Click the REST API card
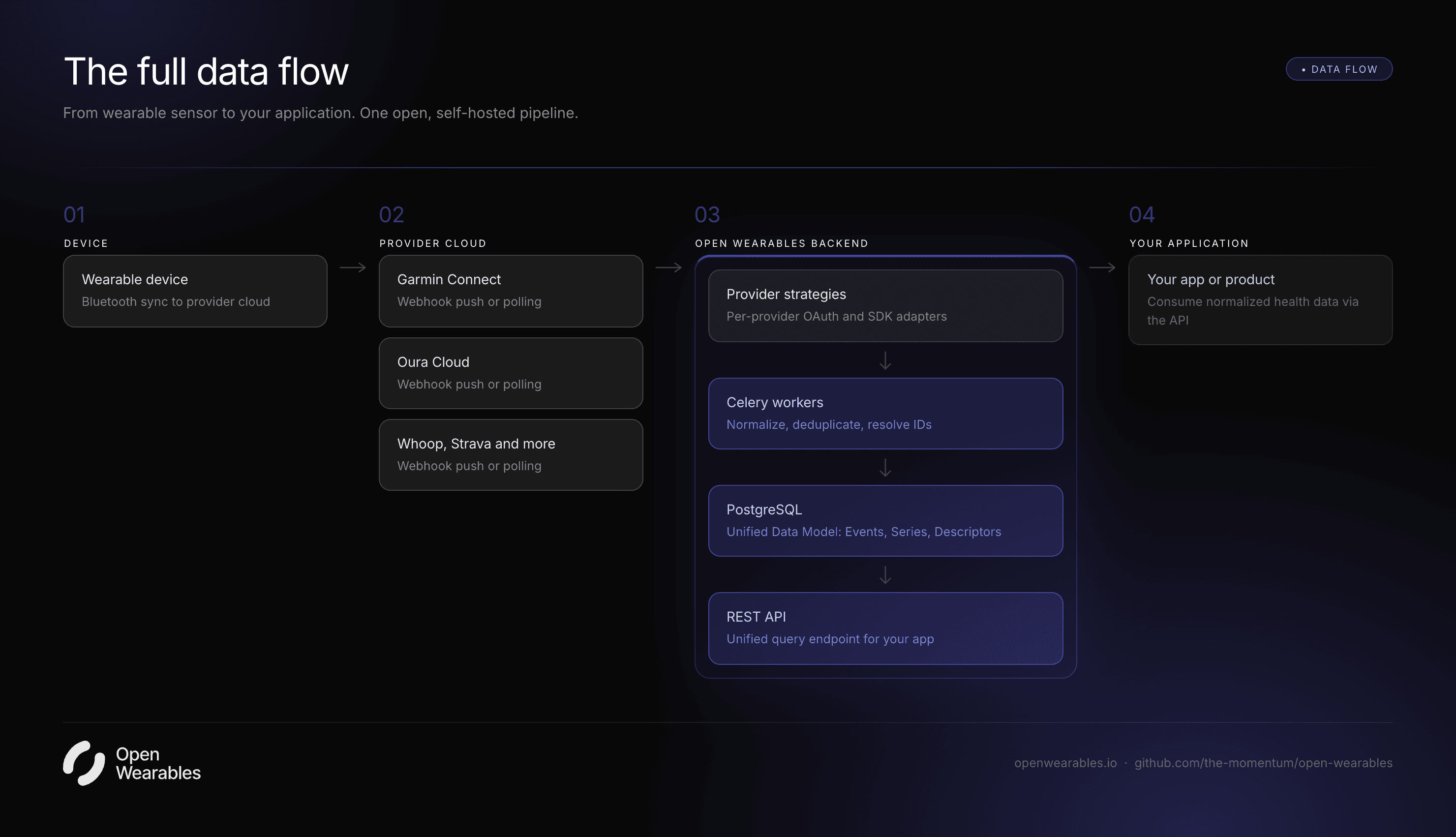Screen dimensions: 1456x837 click(886, 628)
